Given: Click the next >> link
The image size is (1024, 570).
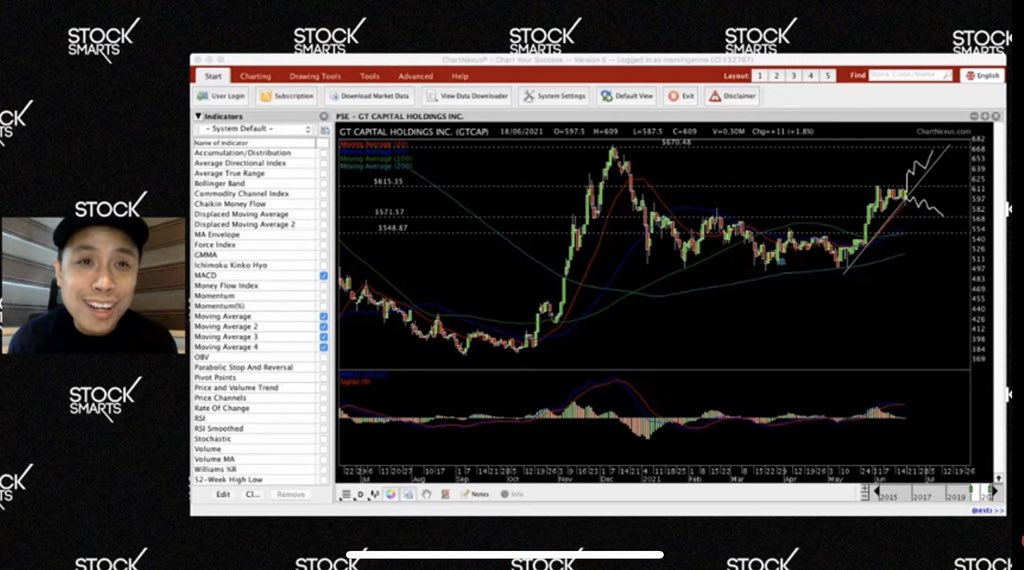Looking at the screenshot, I should click(987, 511).
